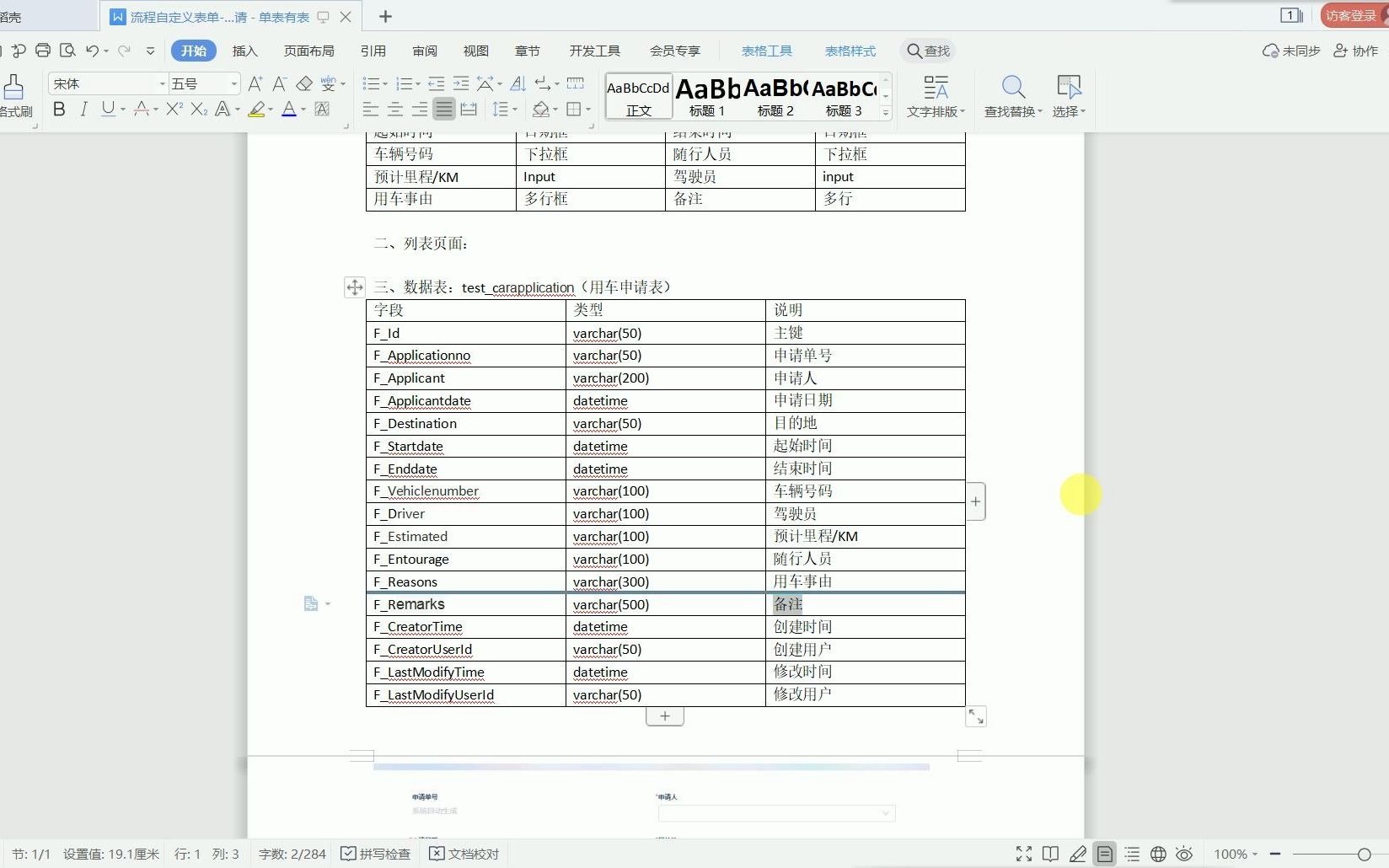Open 文档校对 in status bar

[x=464, y=854]
